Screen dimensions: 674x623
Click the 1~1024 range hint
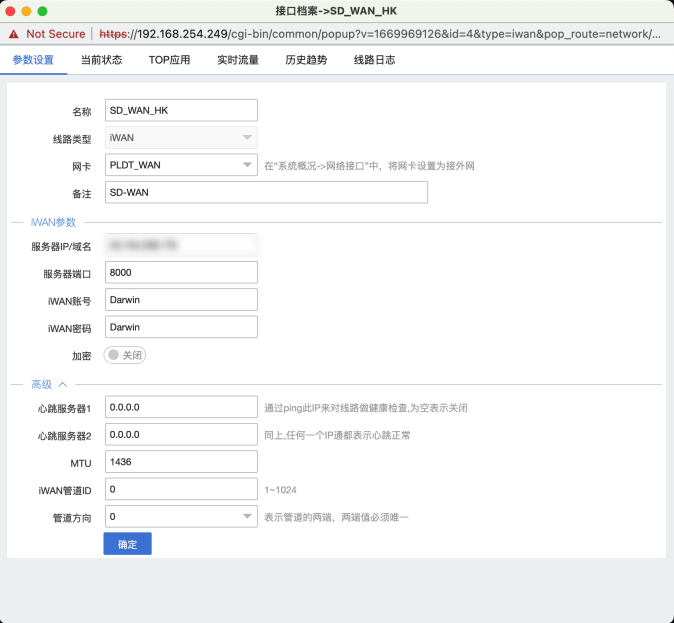point(280,490)
